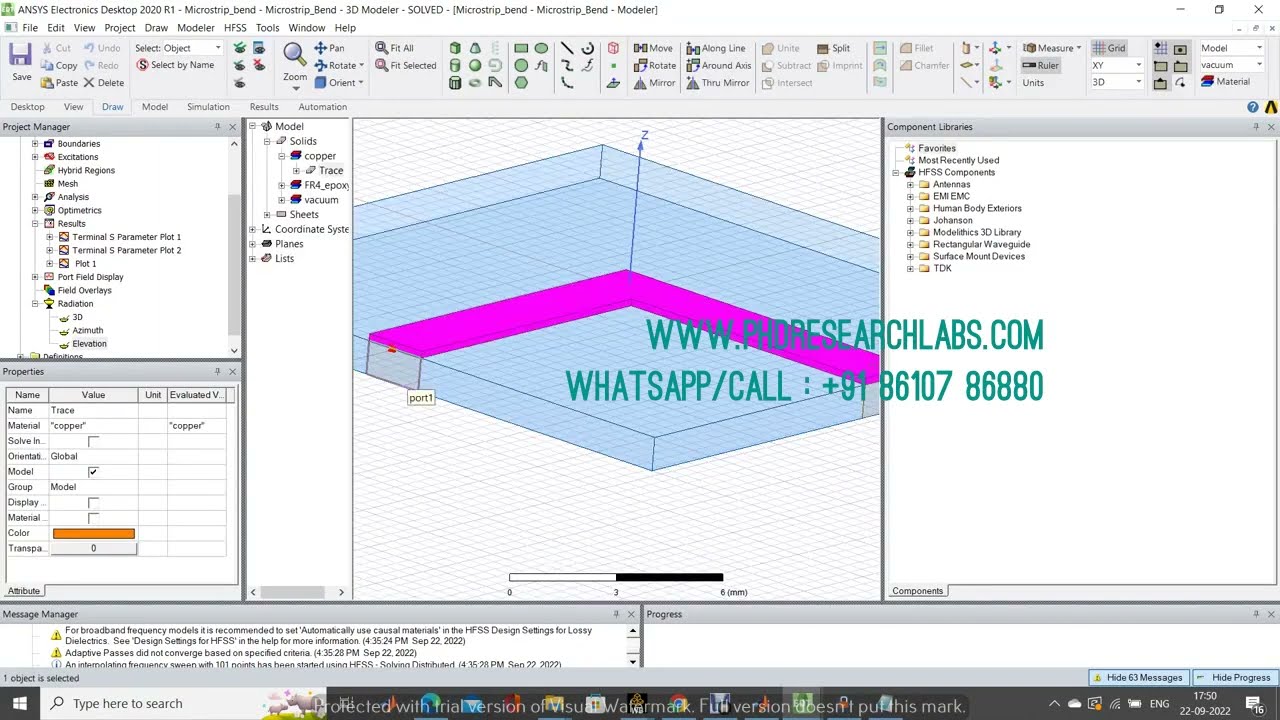Switch to the Automation ribbon tab

click(x=322, y=107)
